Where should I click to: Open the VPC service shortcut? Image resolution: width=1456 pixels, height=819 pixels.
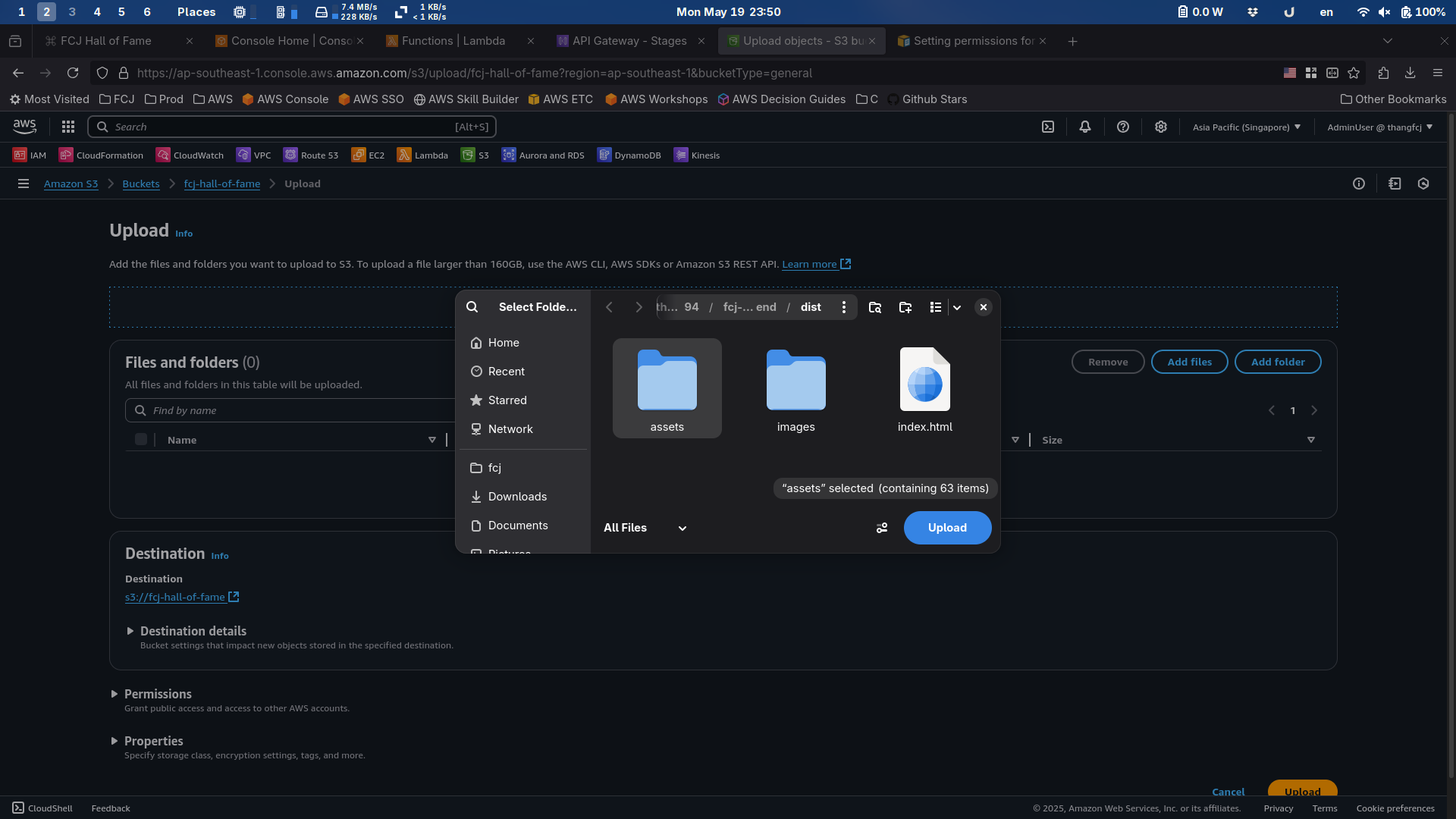pos(253,155)
